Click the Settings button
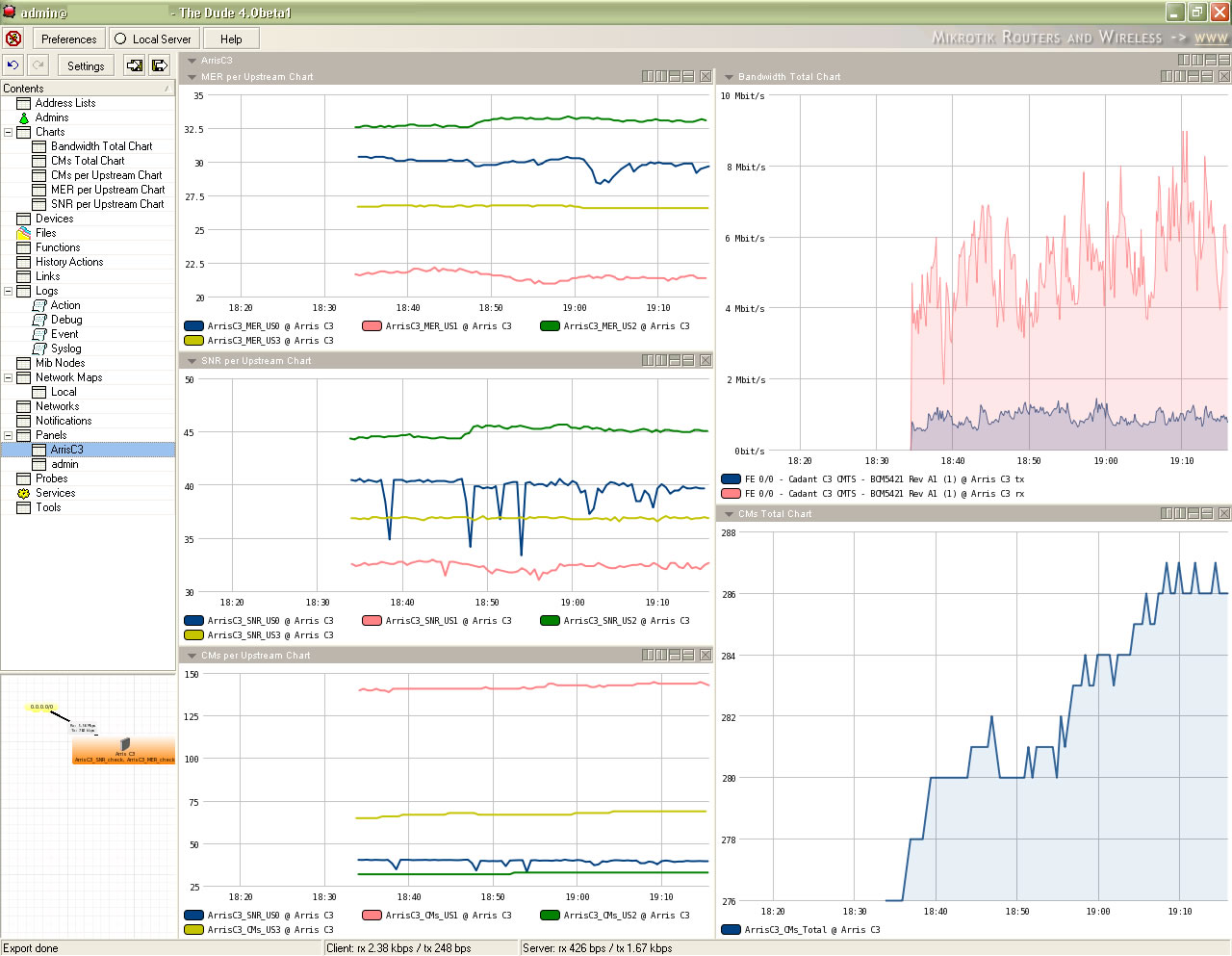Image resolution: width=1232 pixels, height=956 pixels. [86, 65]
